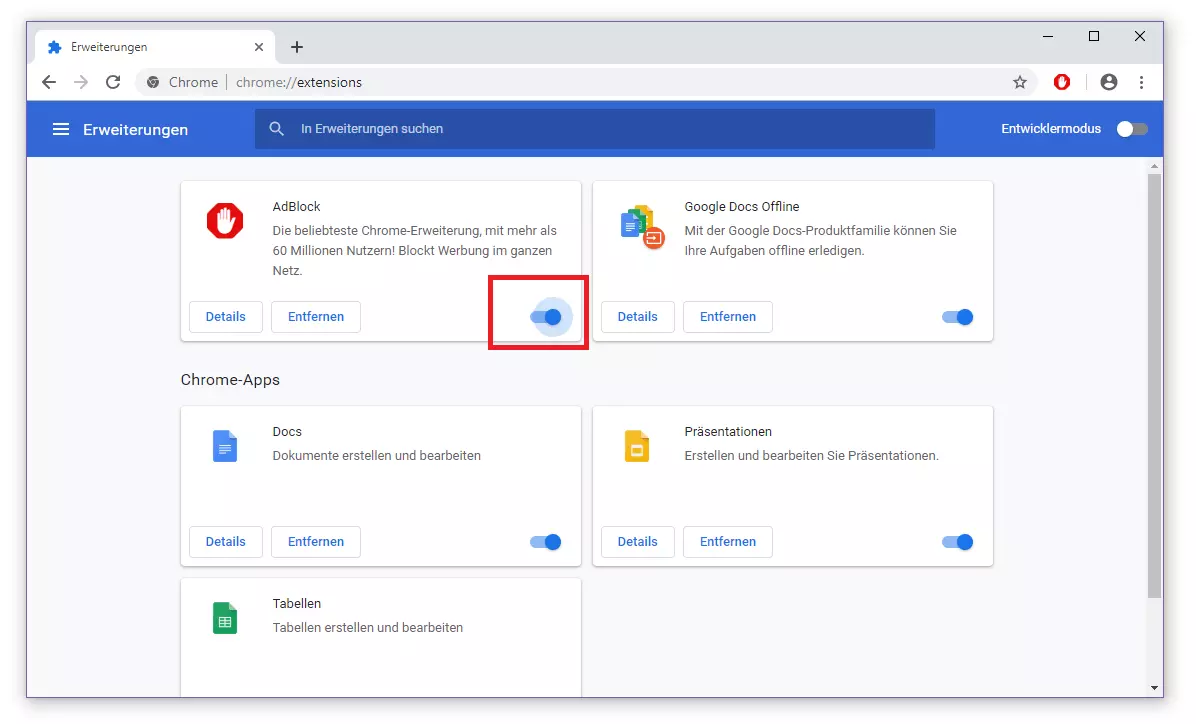Focus the 'In Erweiterungen suchen' search field
Viewport: 1196px width, 724px height.
[595, 129]
